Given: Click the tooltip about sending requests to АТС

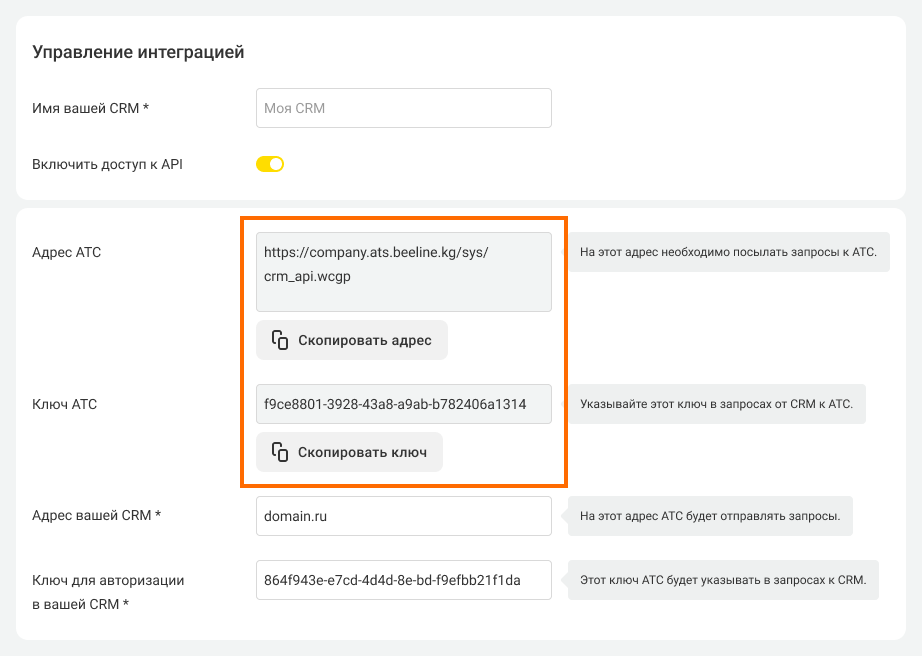Looking at the screenshot, I should coord(728,252).
